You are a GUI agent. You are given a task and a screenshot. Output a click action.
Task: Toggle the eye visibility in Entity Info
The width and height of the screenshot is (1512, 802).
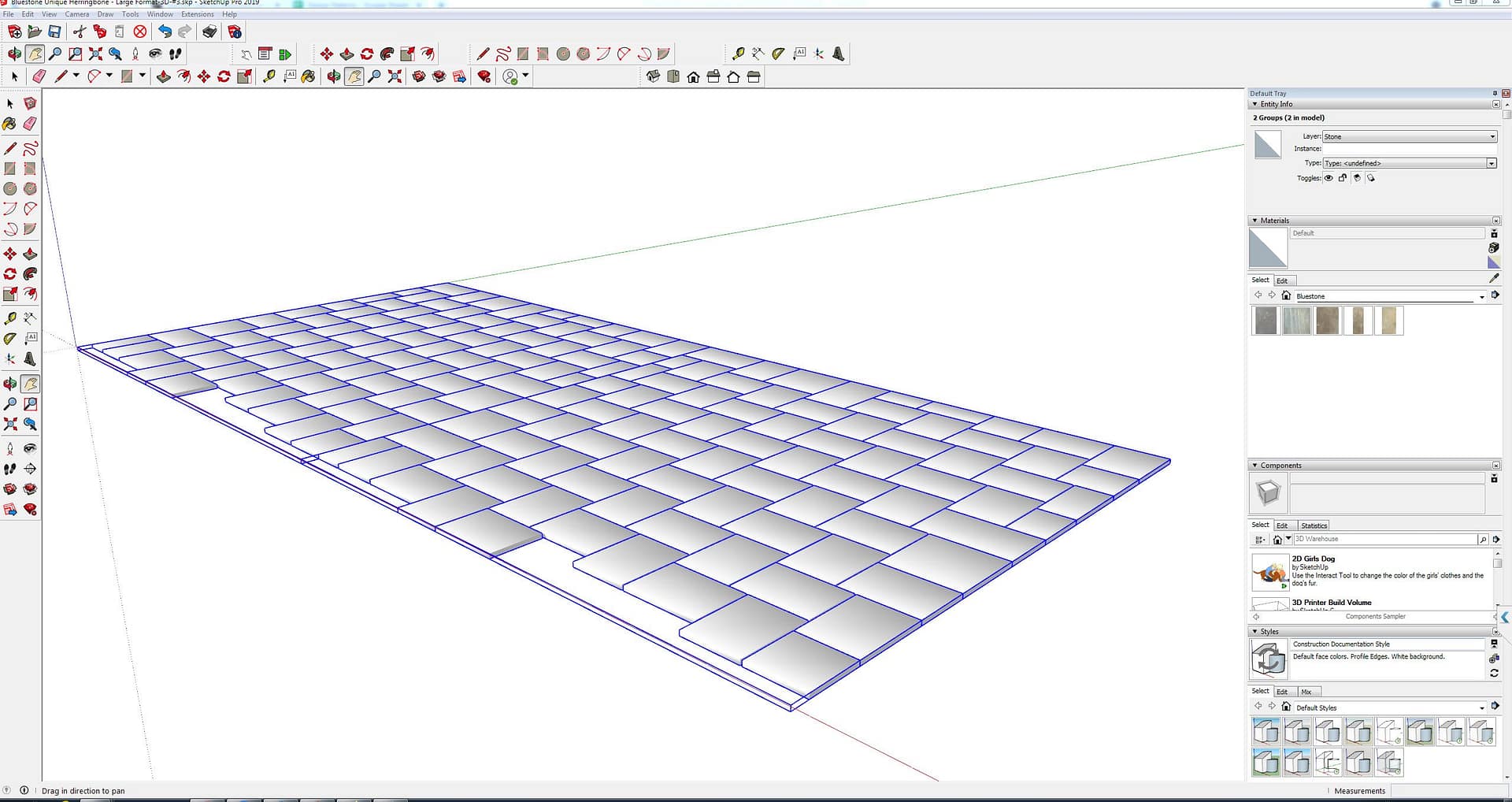1329,178
